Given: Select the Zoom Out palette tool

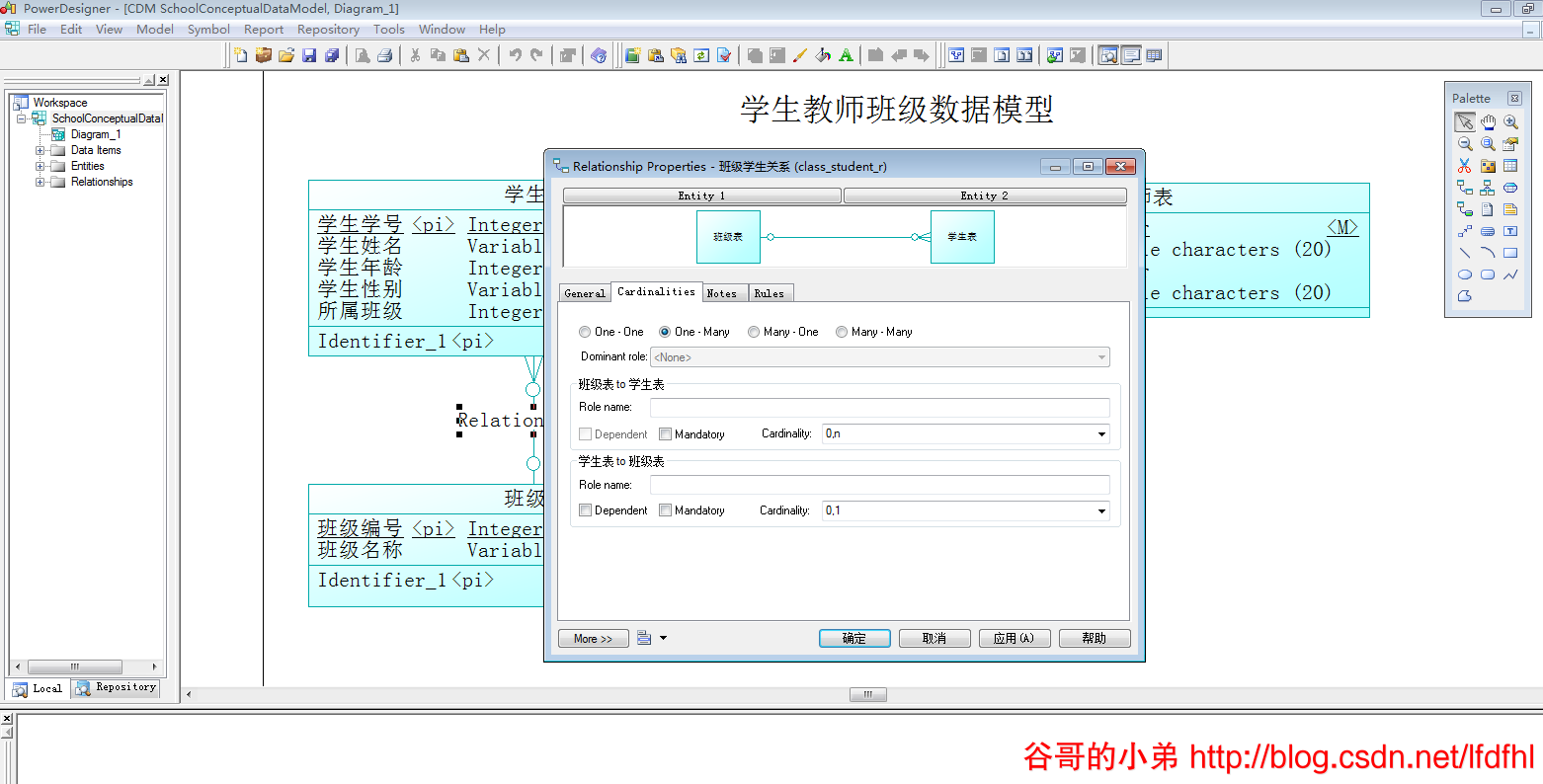Looking at the screenshot, I should [x=1464, y=144].
